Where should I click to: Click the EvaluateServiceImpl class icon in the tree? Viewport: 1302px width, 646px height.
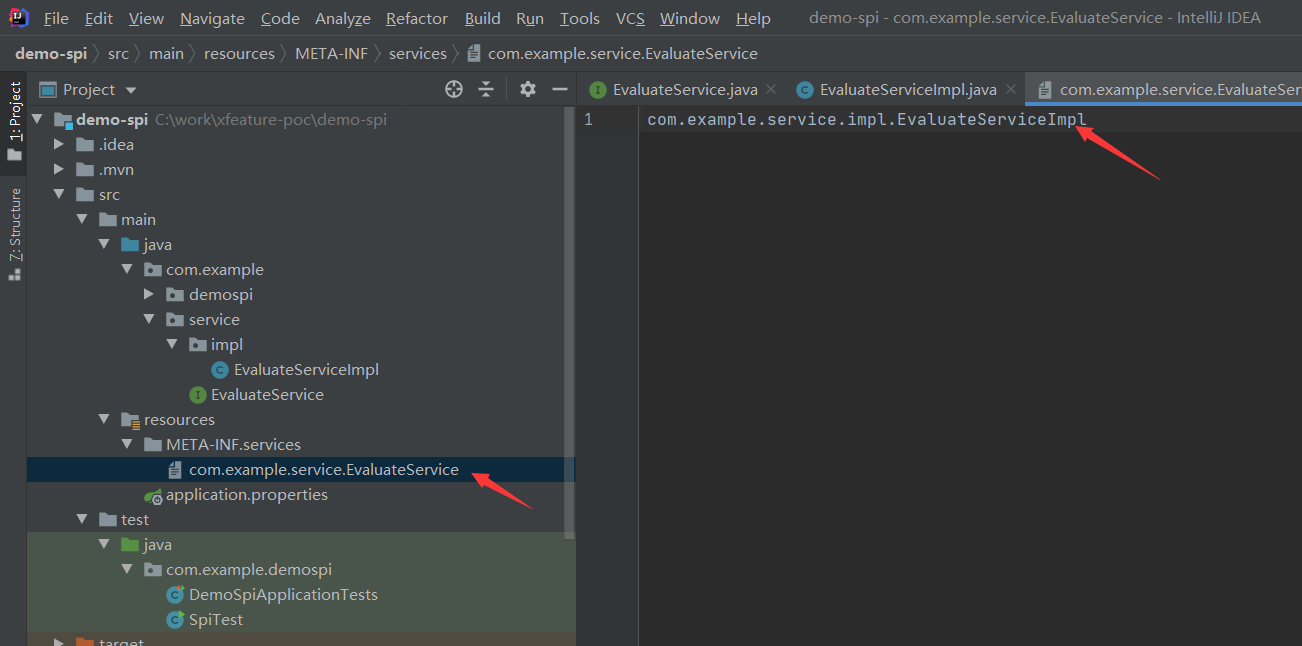(x=220, y=370)
